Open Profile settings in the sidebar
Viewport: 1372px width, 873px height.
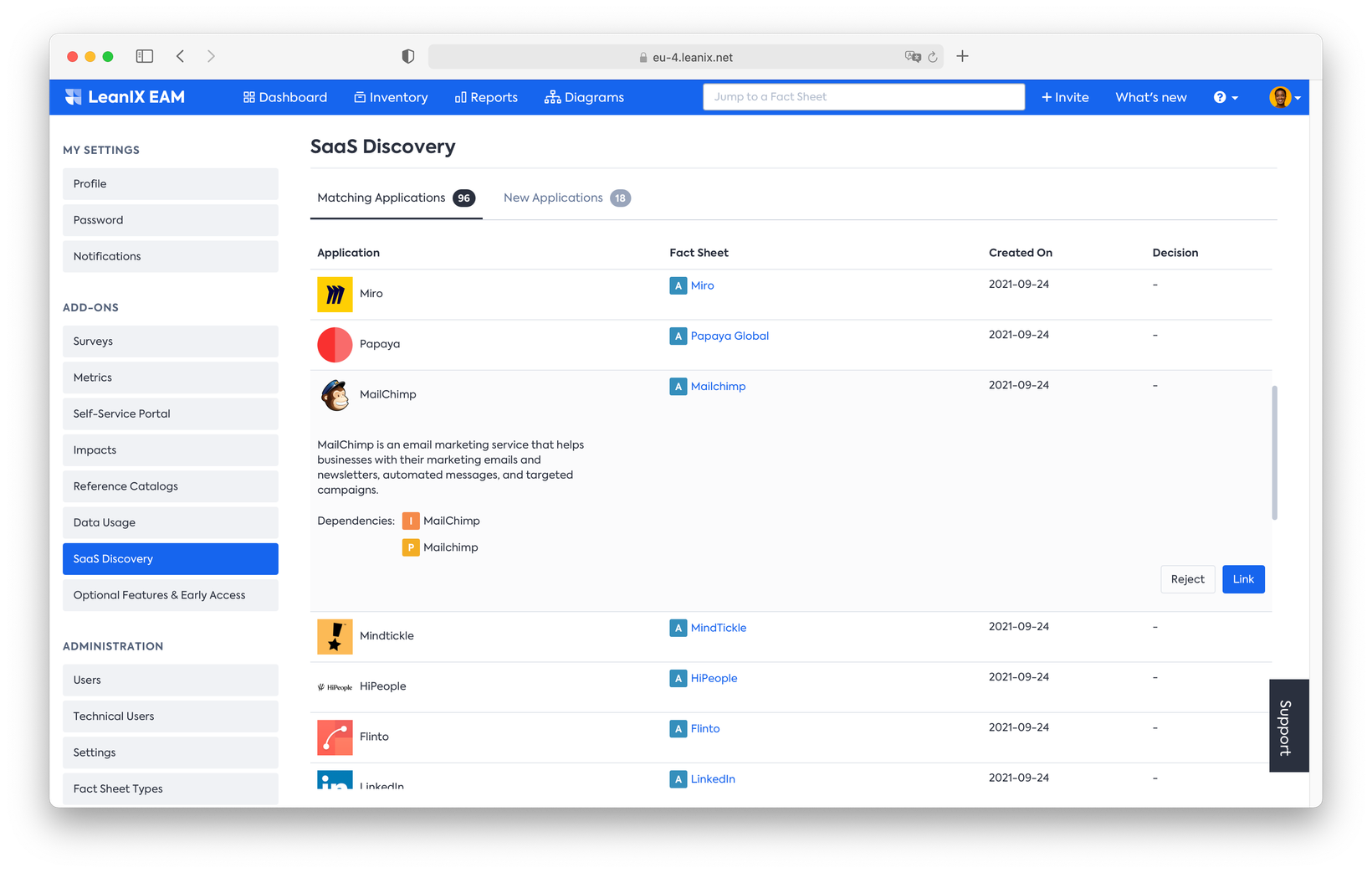click(171, 184)
